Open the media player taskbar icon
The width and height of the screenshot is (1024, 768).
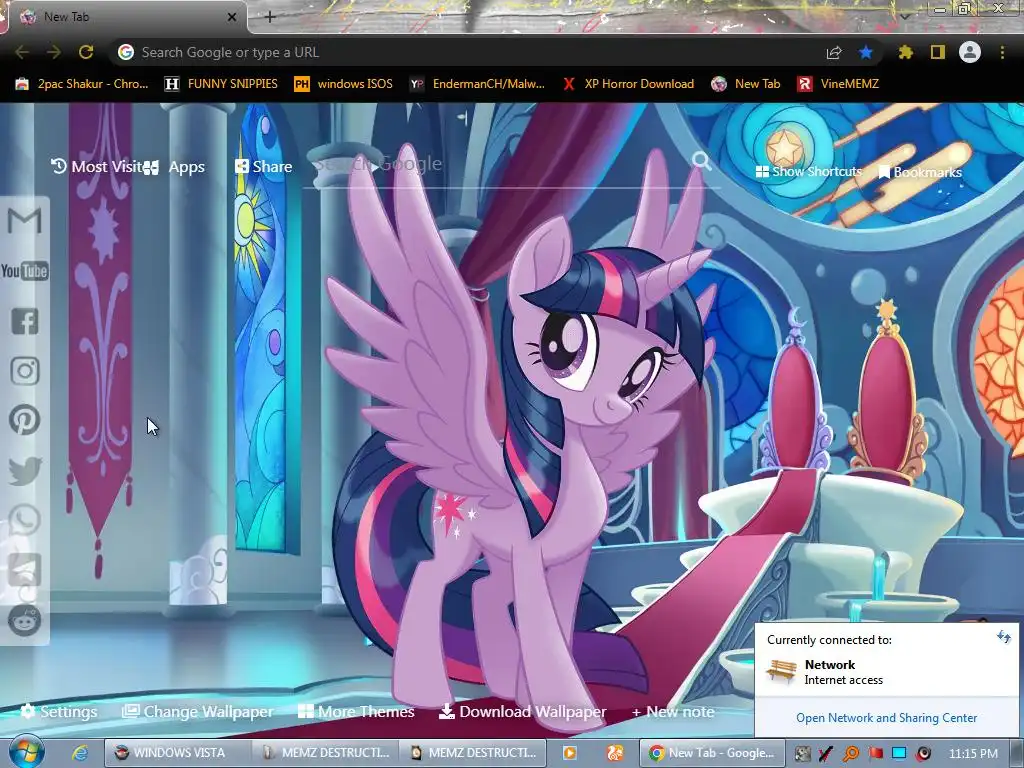pyautogui.click(x=569, y=753)
